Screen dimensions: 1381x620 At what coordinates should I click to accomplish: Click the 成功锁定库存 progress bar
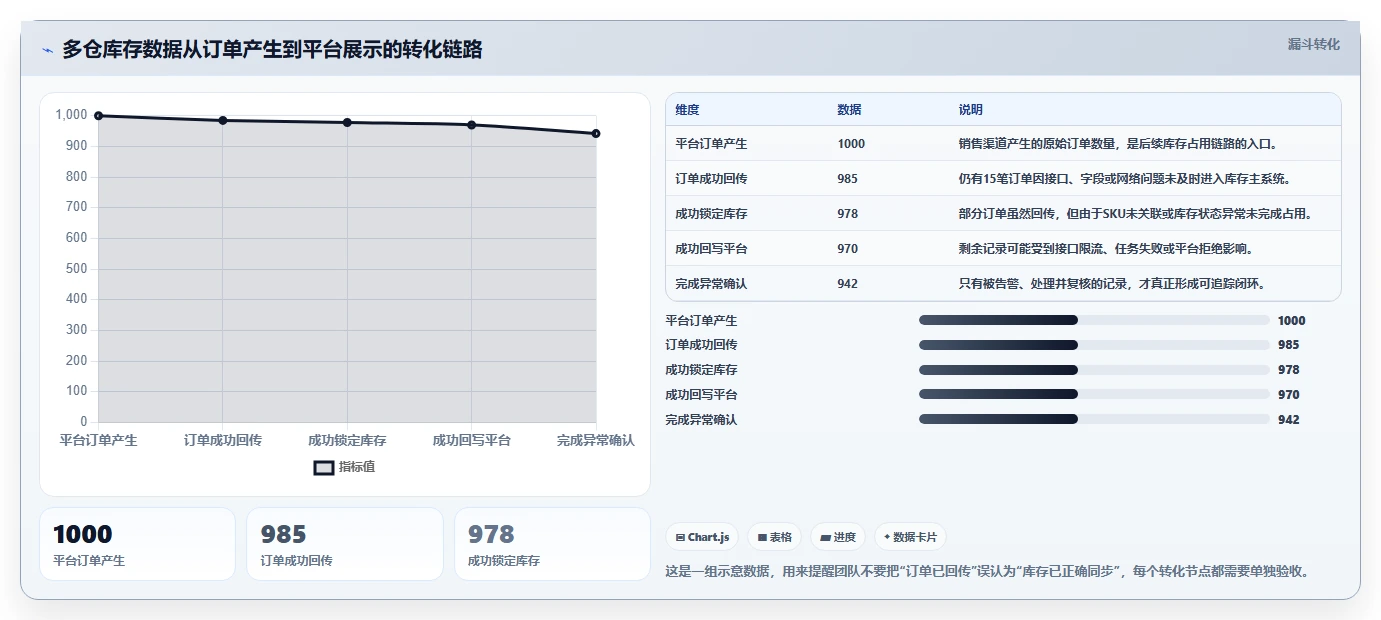tap(1094, 370)
